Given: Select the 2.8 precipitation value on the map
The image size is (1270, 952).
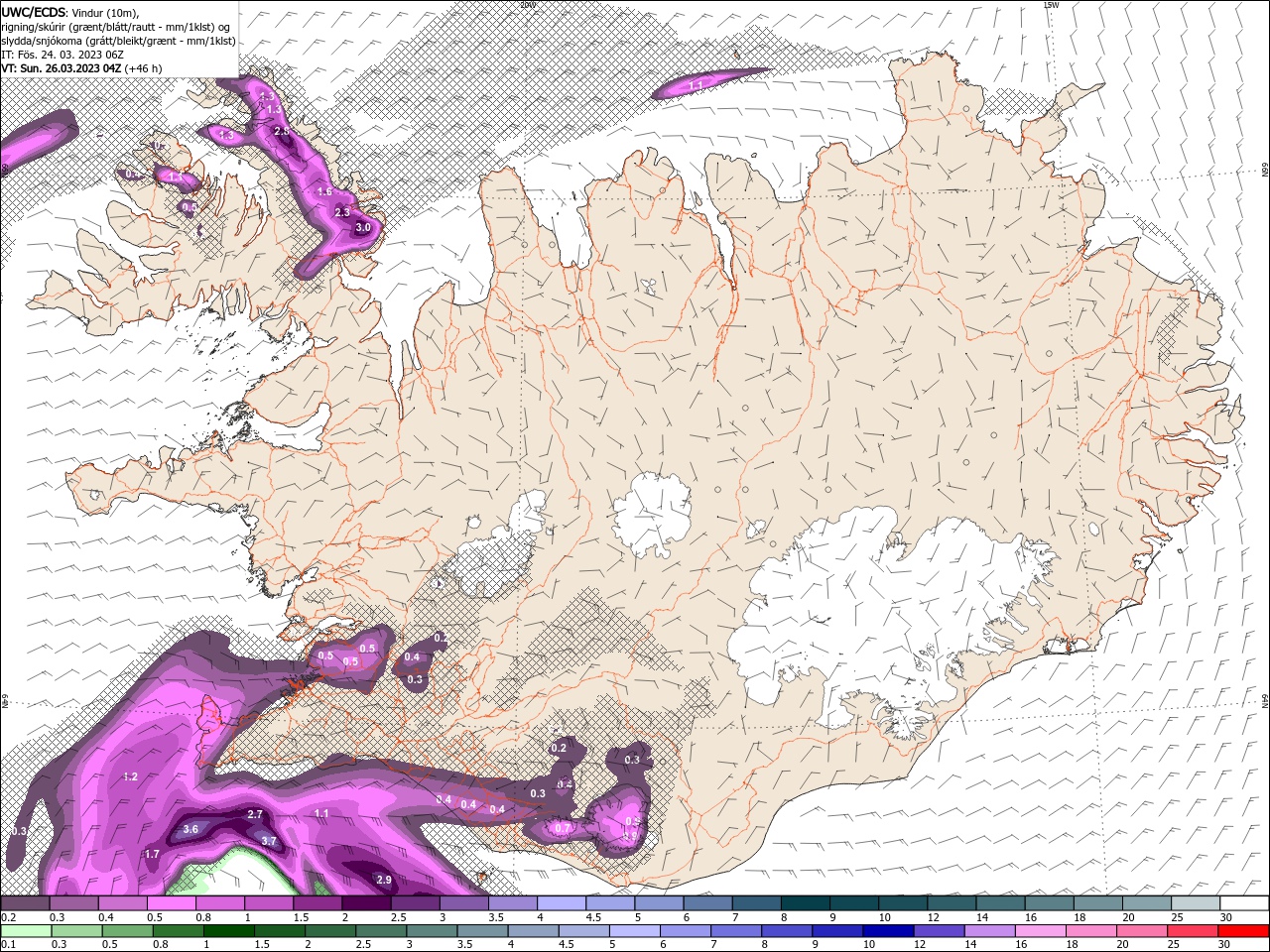Looking at the screenshot, I should coord(281,131).
